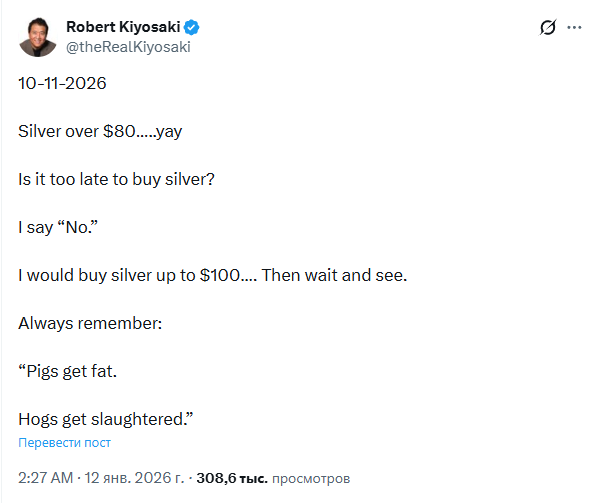Open the @theRealKiyosaki handle link

click(x=127, y=46)
